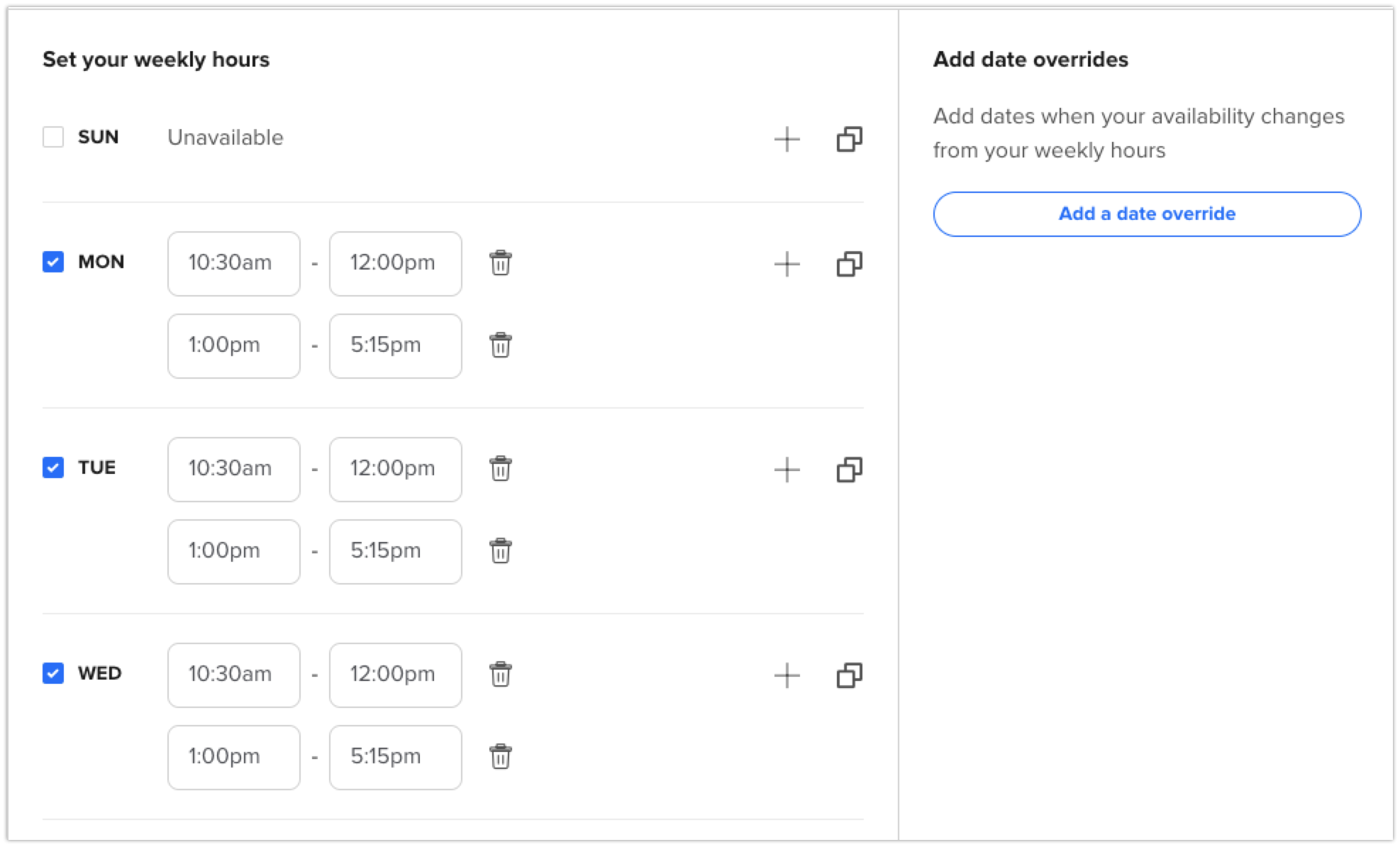Image resolution: width=1400 pixels, height=847 pixels.
Task: Uncheck the WED availability checkbox
Action: pyautogui.click(x=53, y=673)
